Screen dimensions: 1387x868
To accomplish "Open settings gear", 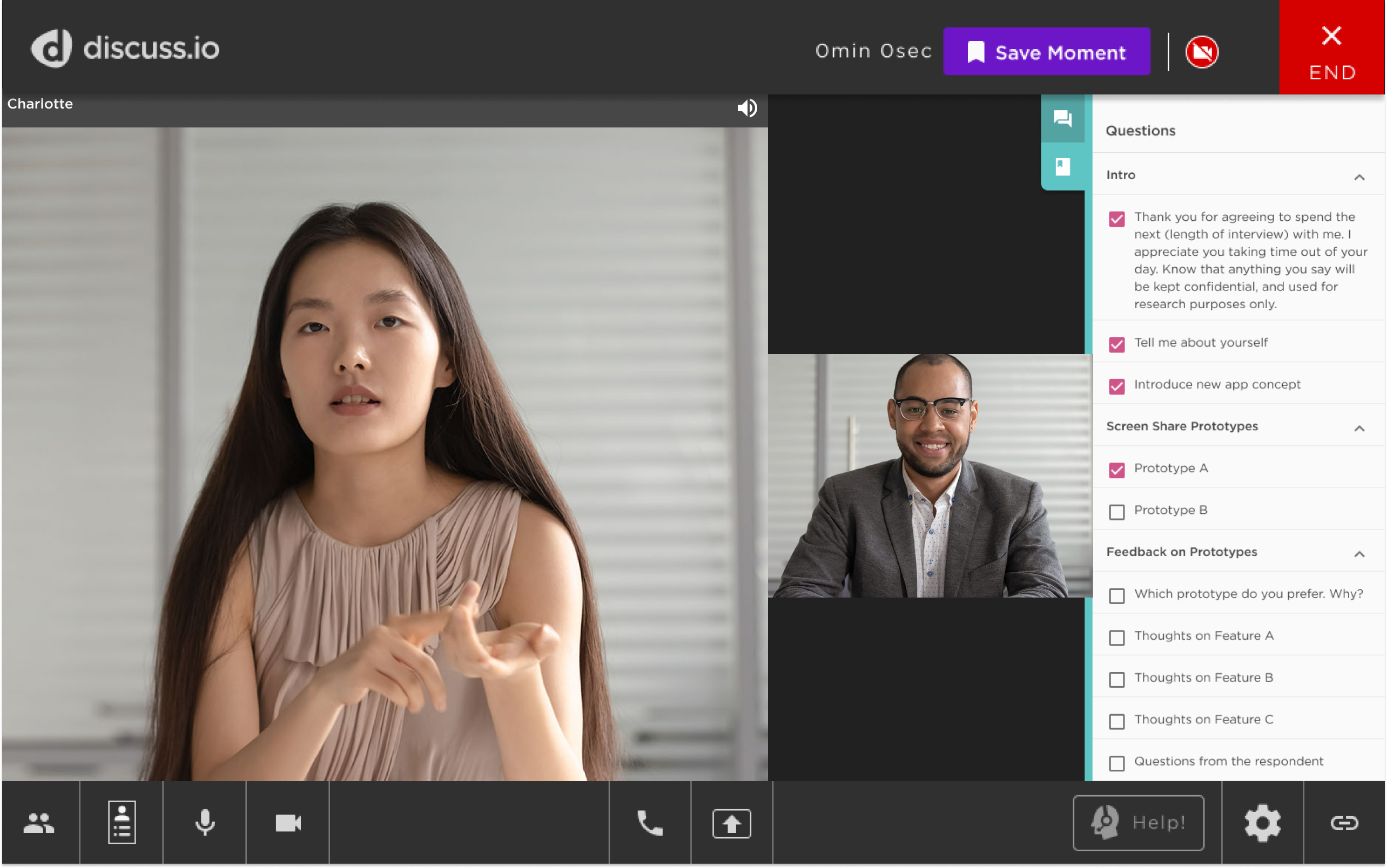I will pos(1262,823).
